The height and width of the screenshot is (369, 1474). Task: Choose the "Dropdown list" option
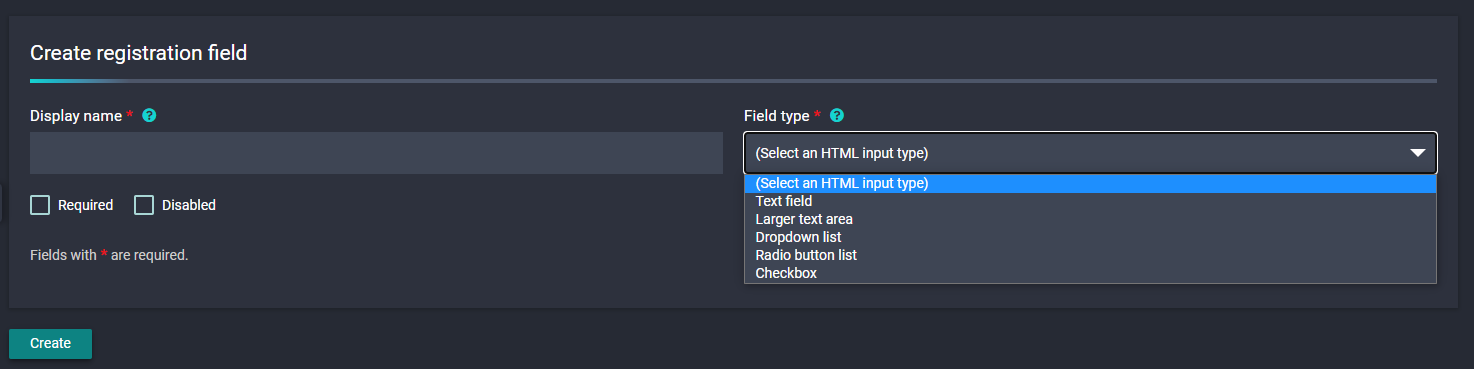[x=1090, y=237]
